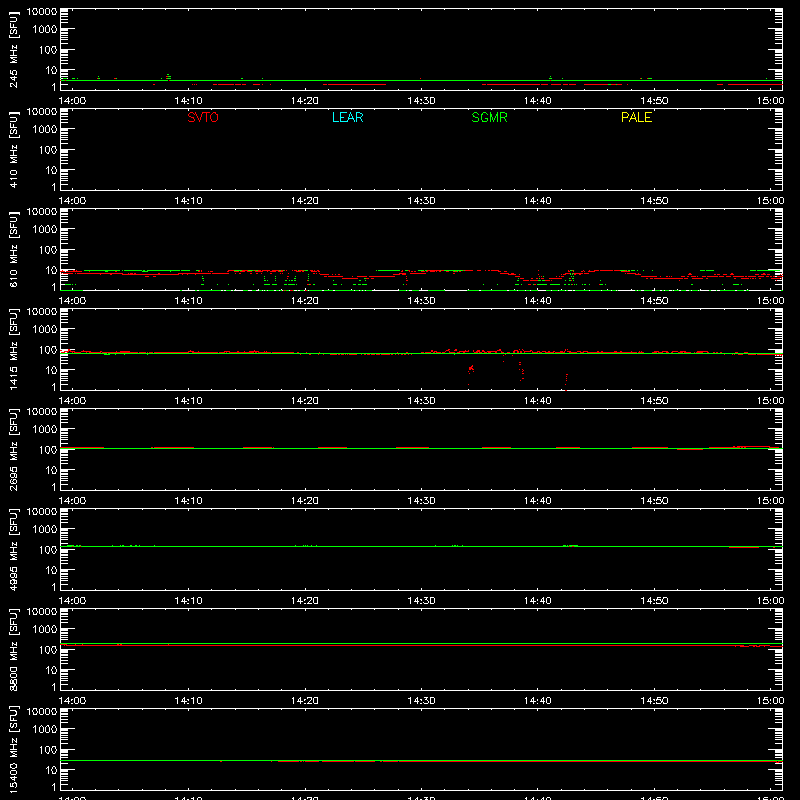Click 14:10 tick label below 410 MHz panel
This screenshot has width=800, height=800.
(x=189, y=201)
